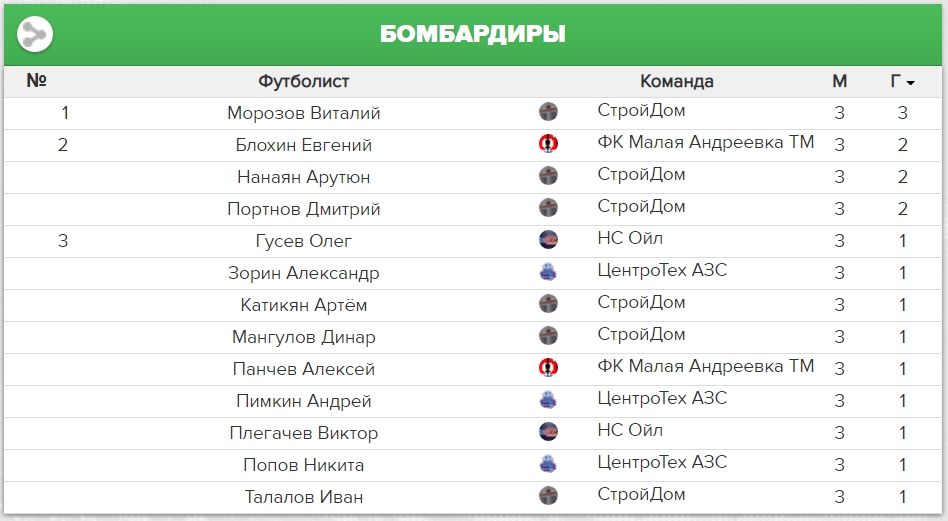Click the СтройДом logo beside Морозов Виталий

pos(548,112)
